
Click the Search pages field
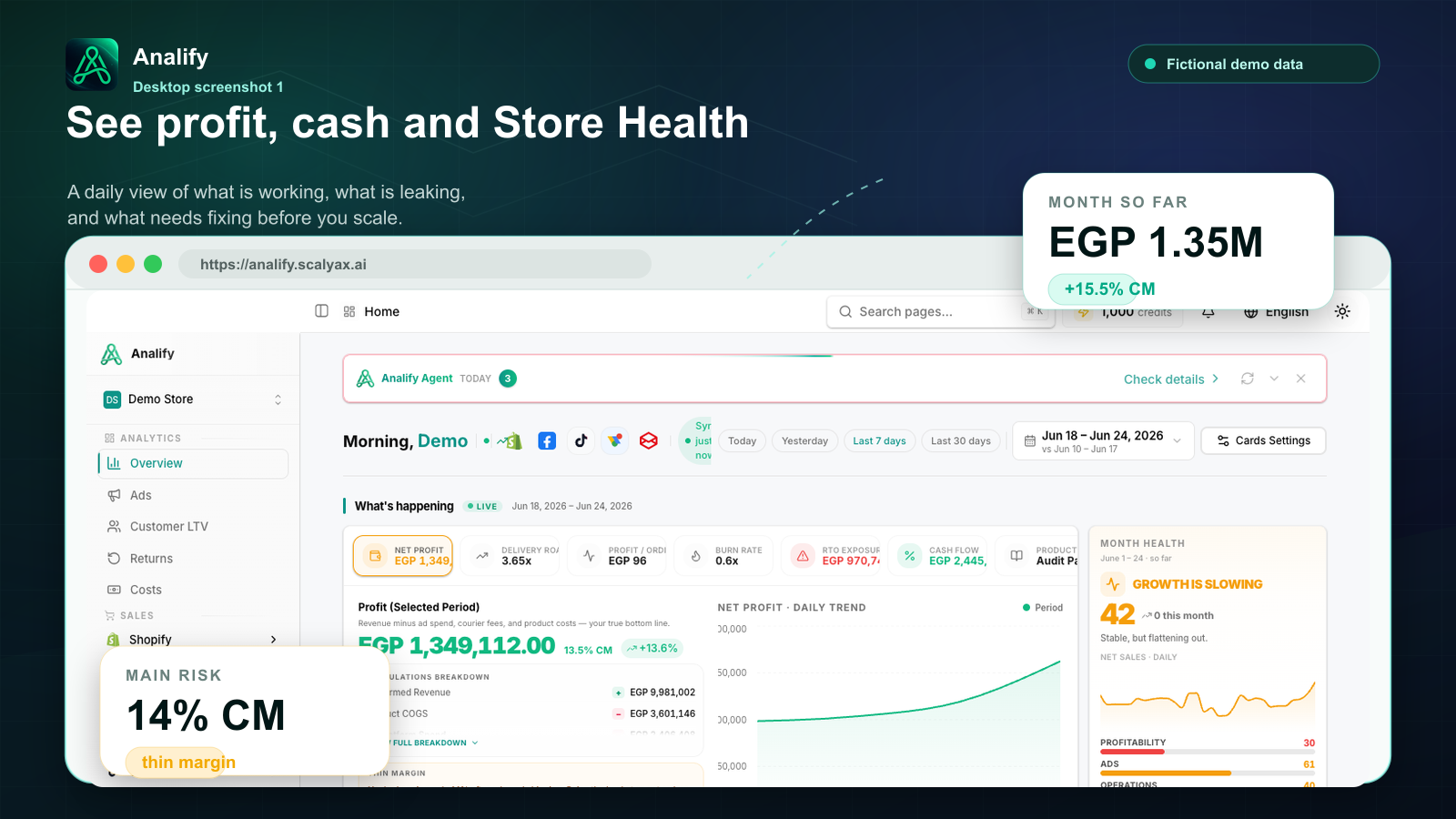(940, 311)
